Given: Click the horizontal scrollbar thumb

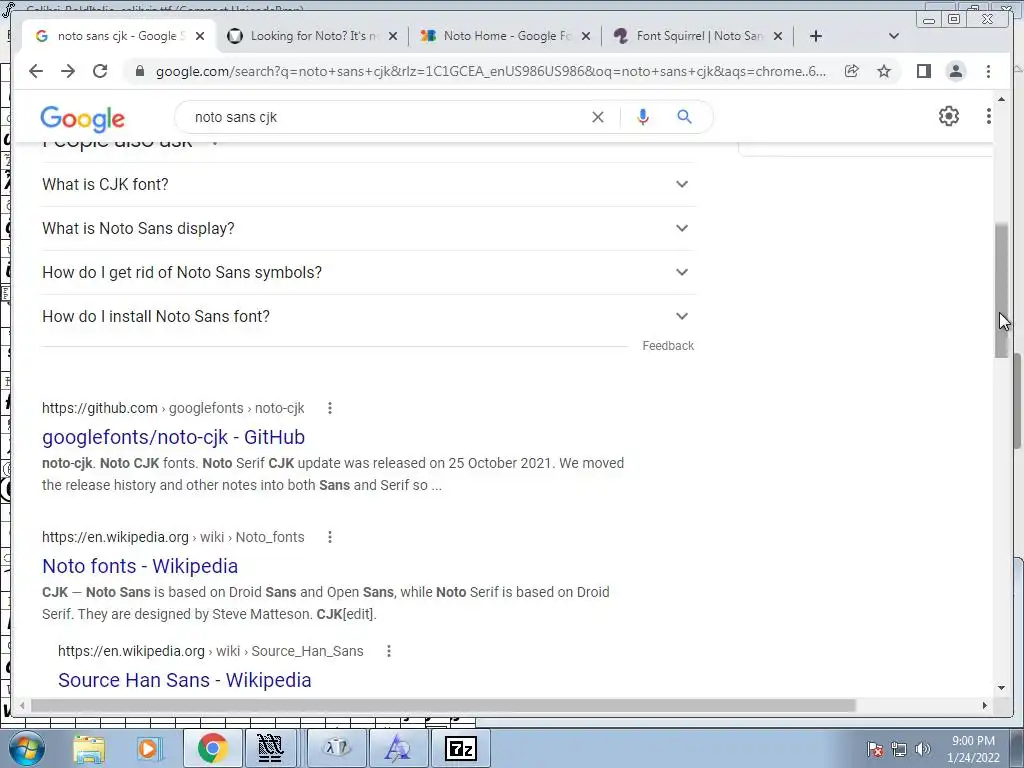Looking at the screenshot, I should click(x=443, y=705).
